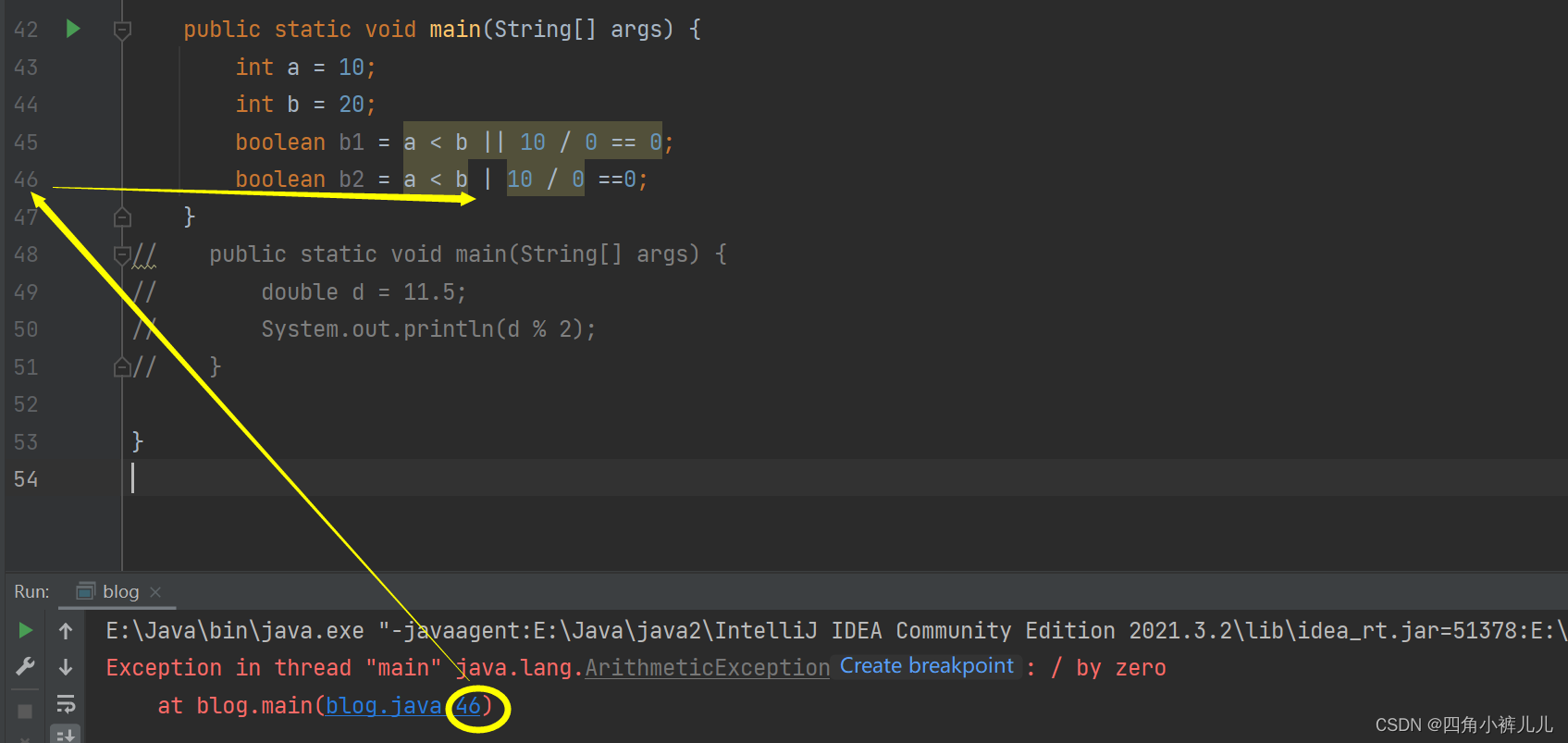Click System.out.println commented line

tap(428, 329)
